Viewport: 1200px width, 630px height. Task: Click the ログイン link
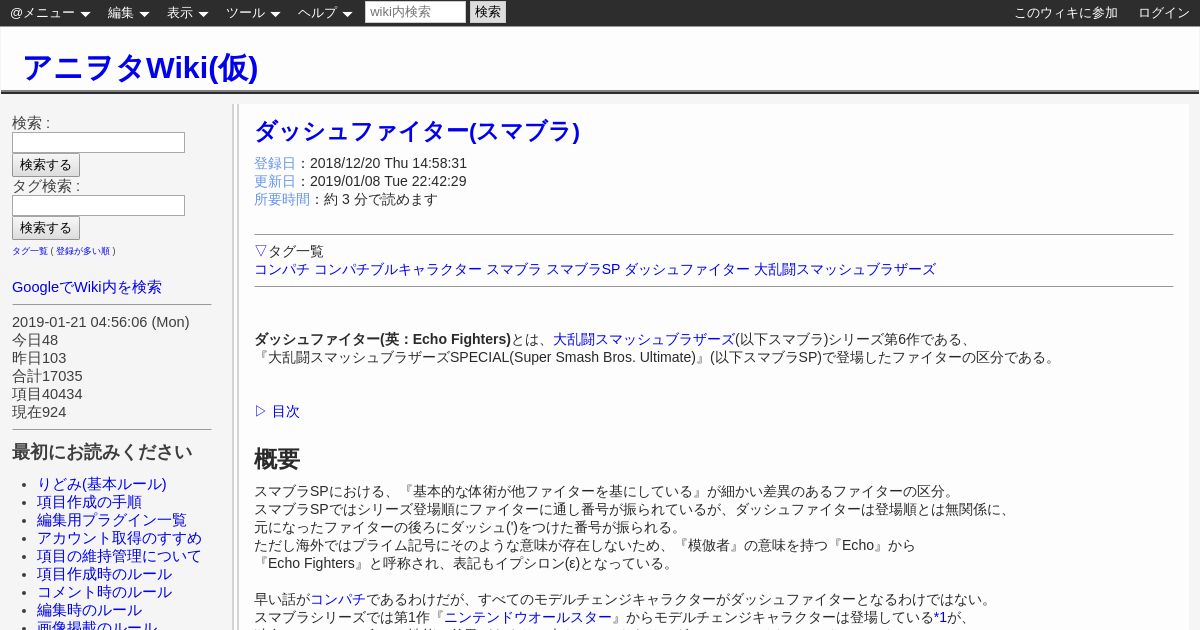1164,13
